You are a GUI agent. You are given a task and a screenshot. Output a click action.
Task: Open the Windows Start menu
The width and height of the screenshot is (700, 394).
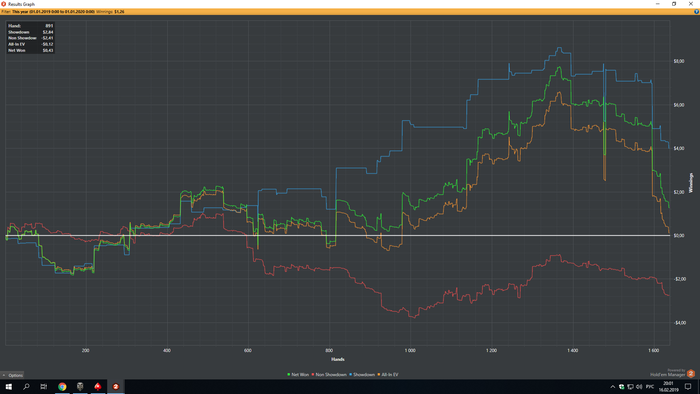click(x=8, y=386)
